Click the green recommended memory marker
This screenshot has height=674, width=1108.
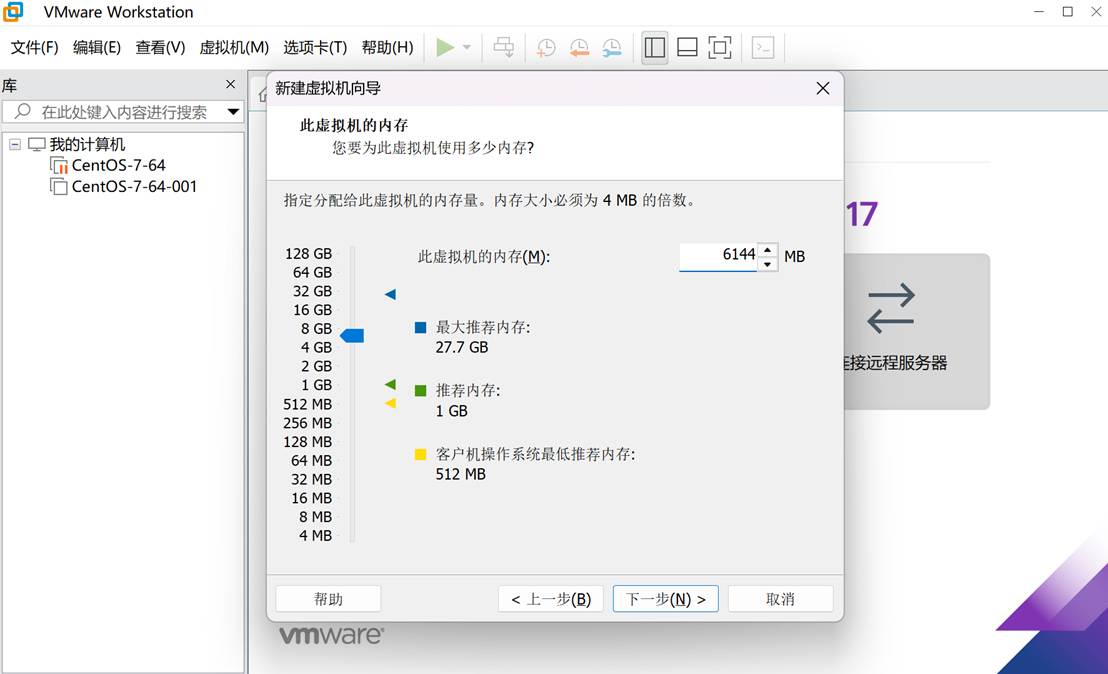click(x=390, y=384)
